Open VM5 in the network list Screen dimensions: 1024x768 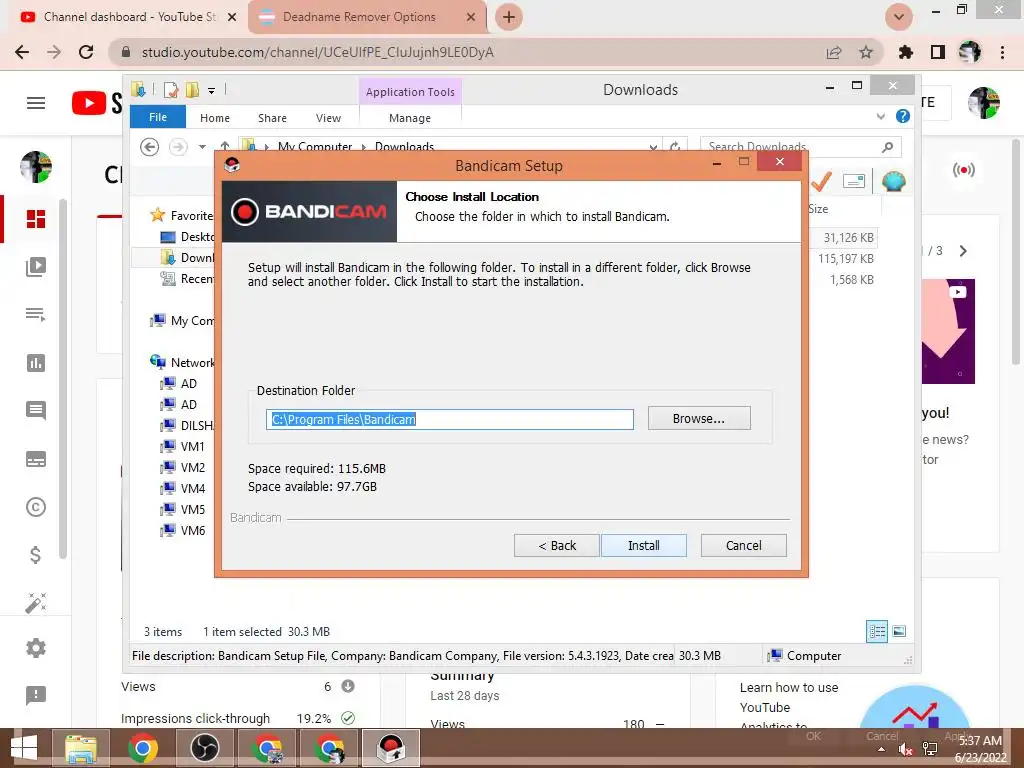pyautogui.click(x=183, y=509)
